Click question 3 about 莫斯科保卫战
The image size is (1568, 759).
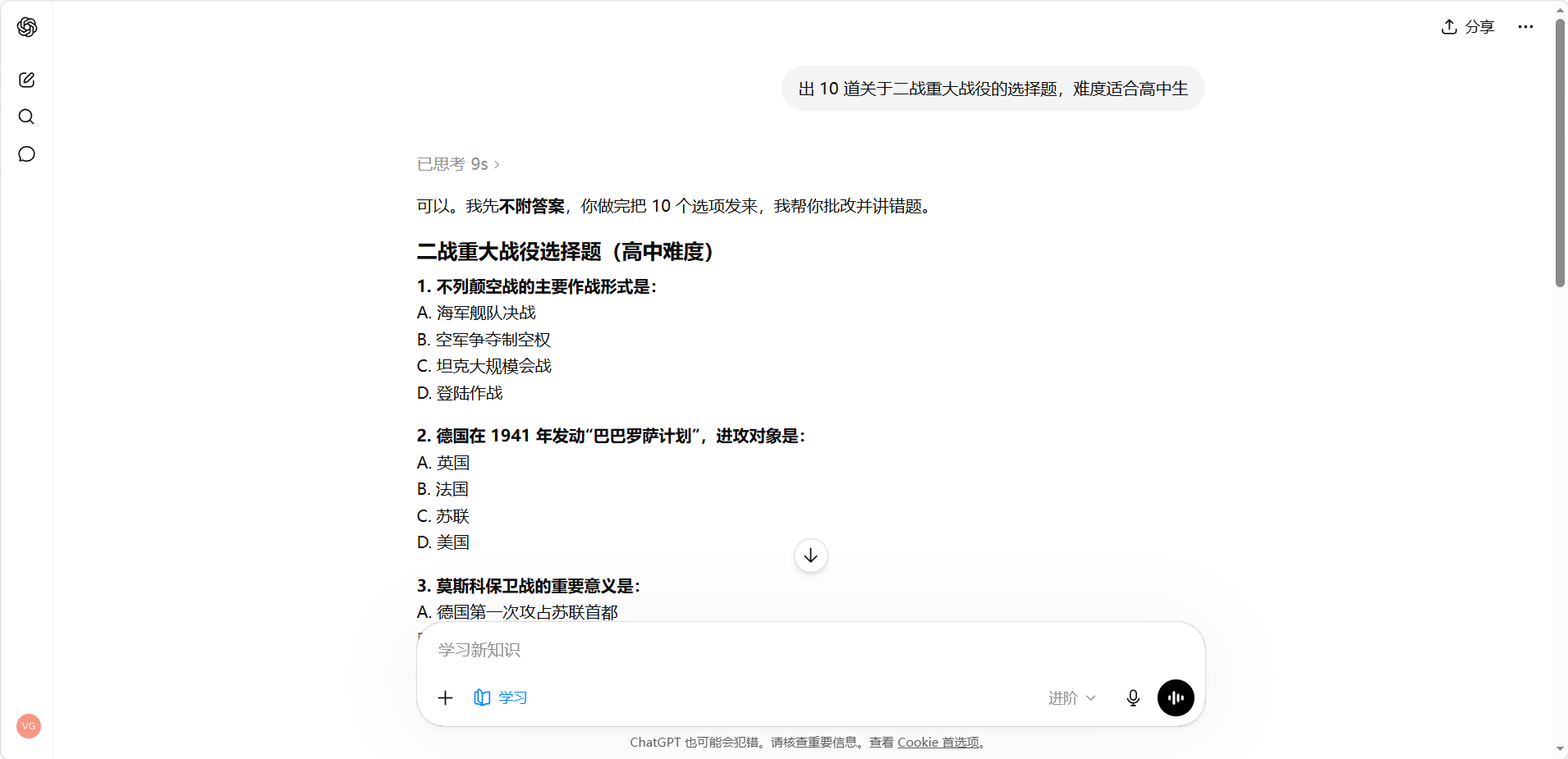[x=529, y=586]
